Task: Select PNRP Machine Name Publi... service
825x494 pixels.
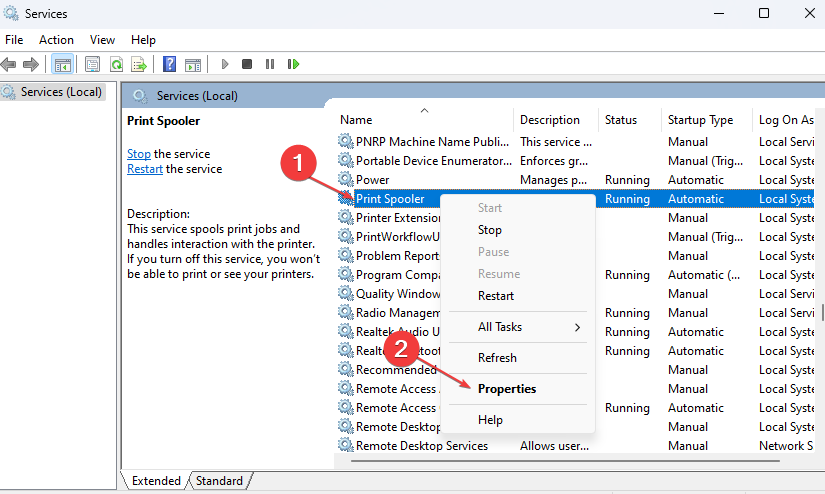Action: coord(432,142)
